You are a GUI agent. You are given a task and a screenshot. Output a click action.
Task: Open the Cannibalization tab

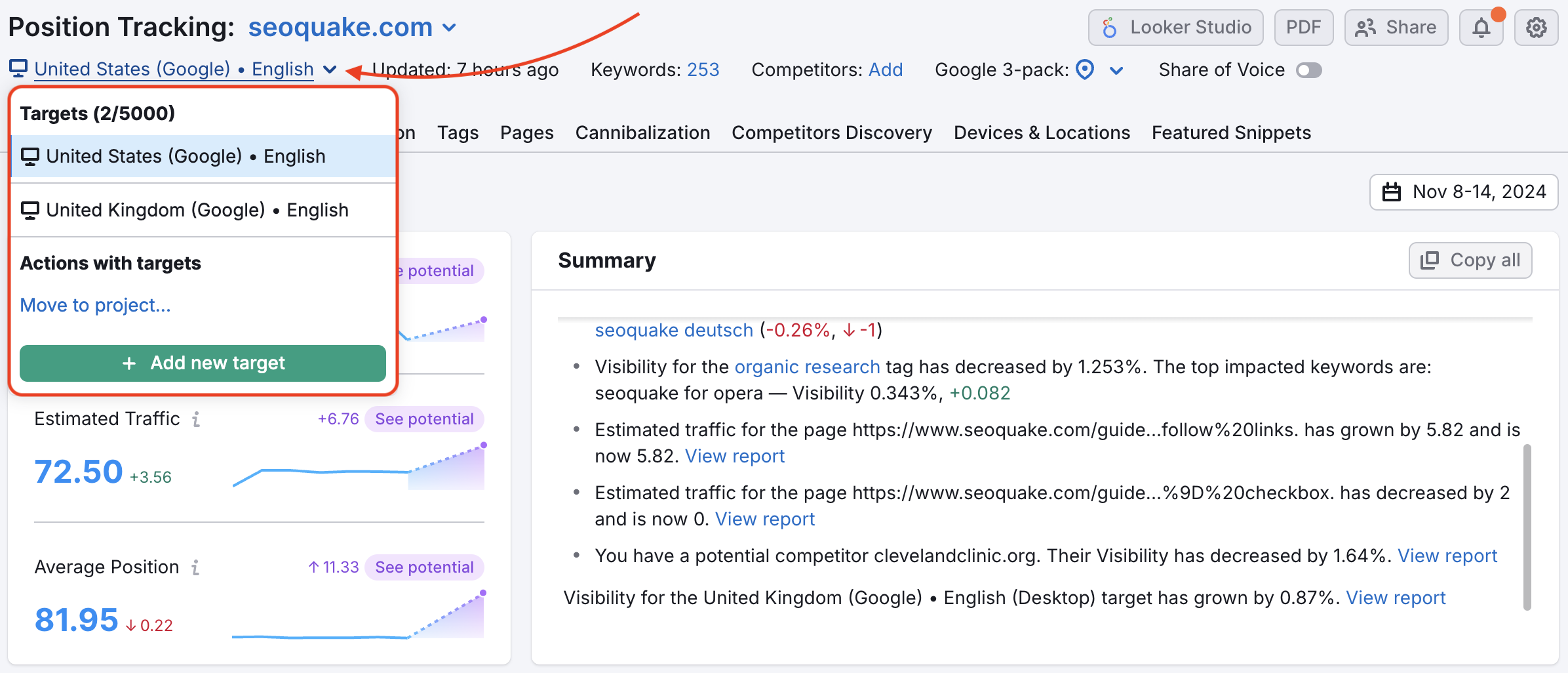(x=642, y=133)
